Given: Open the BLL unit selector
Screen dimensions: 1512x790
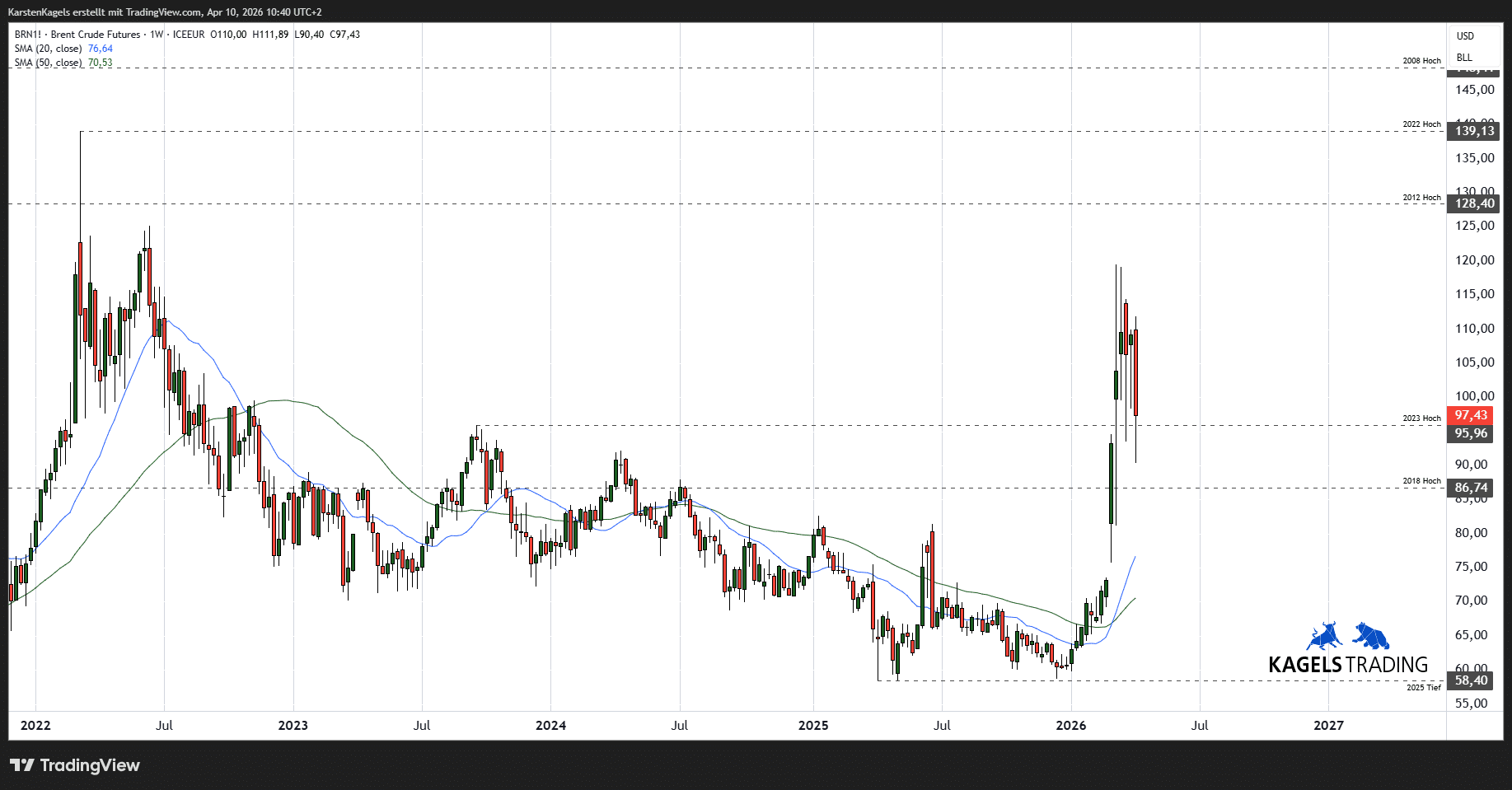Looking at the screenshot, I should point(1464,58).
